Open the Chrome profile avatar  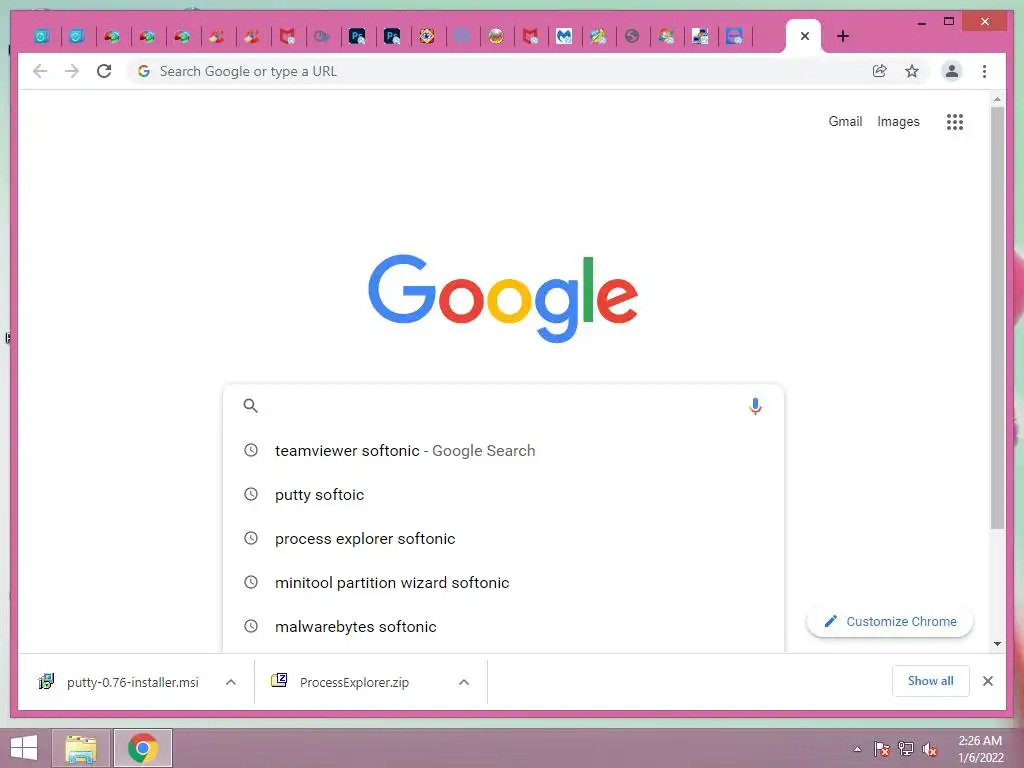(952, 71)
